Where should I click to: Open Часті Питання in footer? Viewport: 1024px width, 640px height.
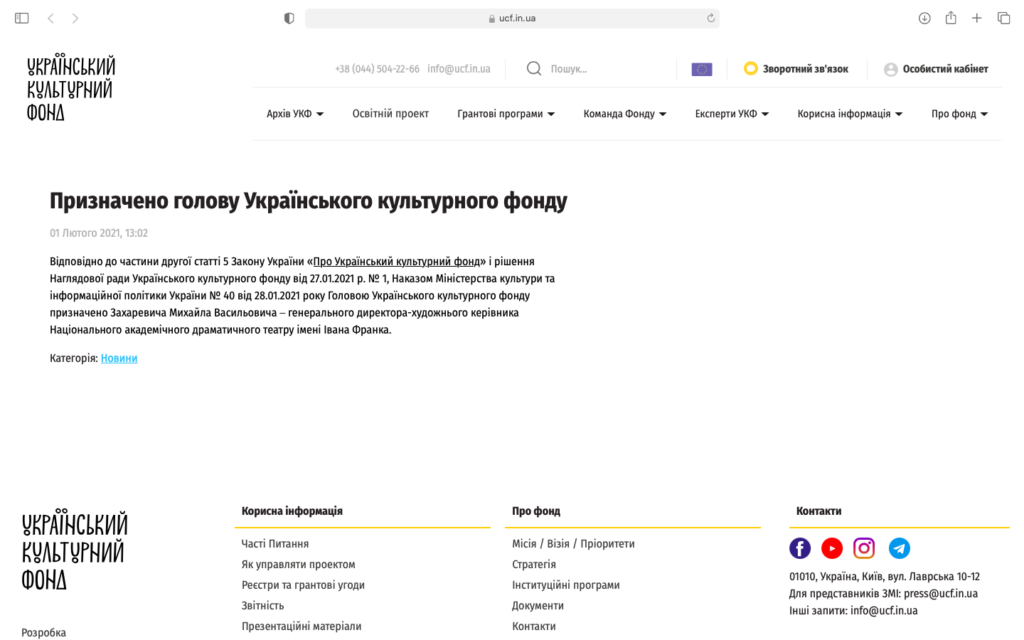click(x=275, y=543)
